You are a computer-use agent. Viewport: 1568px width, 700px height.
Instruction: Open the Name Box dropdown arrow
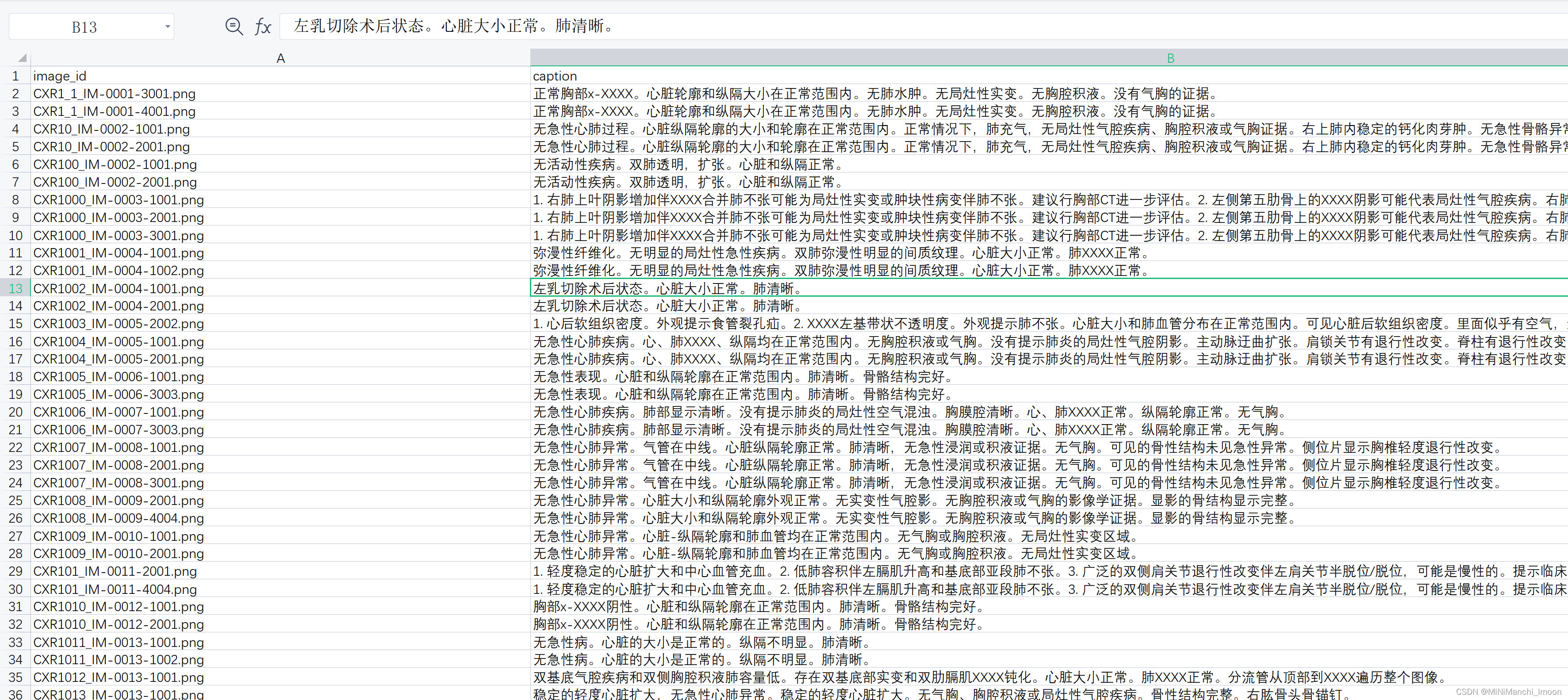tap(167, 27)
